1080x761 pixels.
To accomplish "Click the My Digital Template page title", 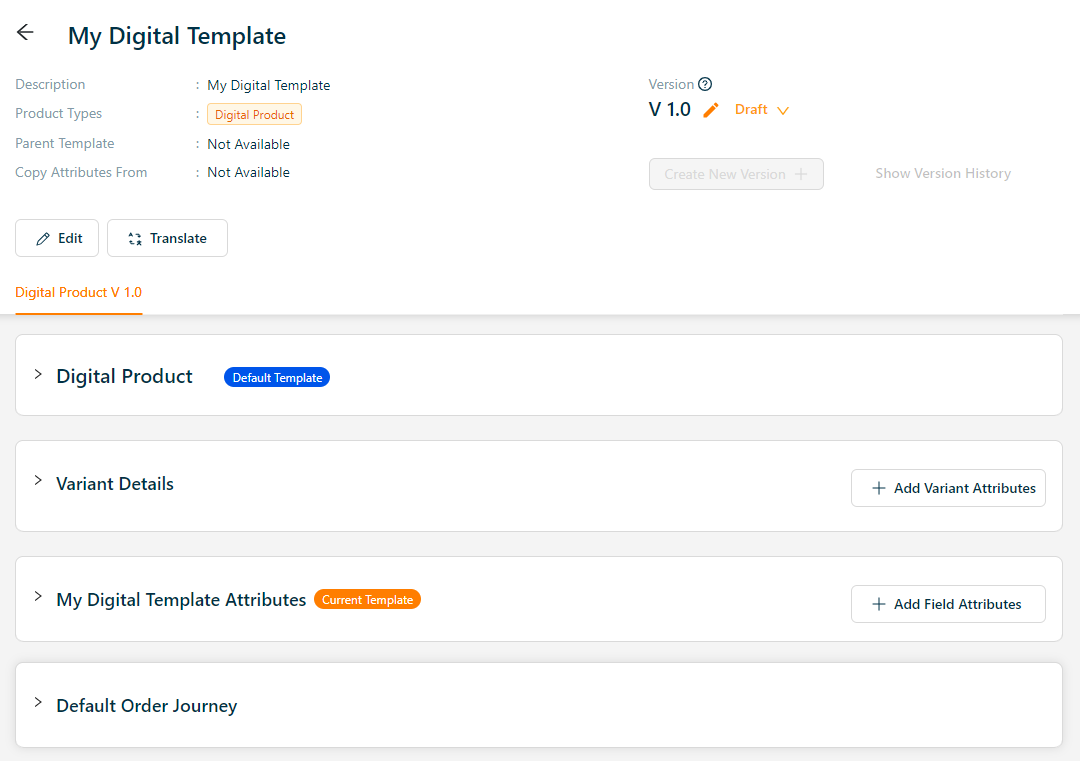I will pyautogui.click(x=177, y=36).
